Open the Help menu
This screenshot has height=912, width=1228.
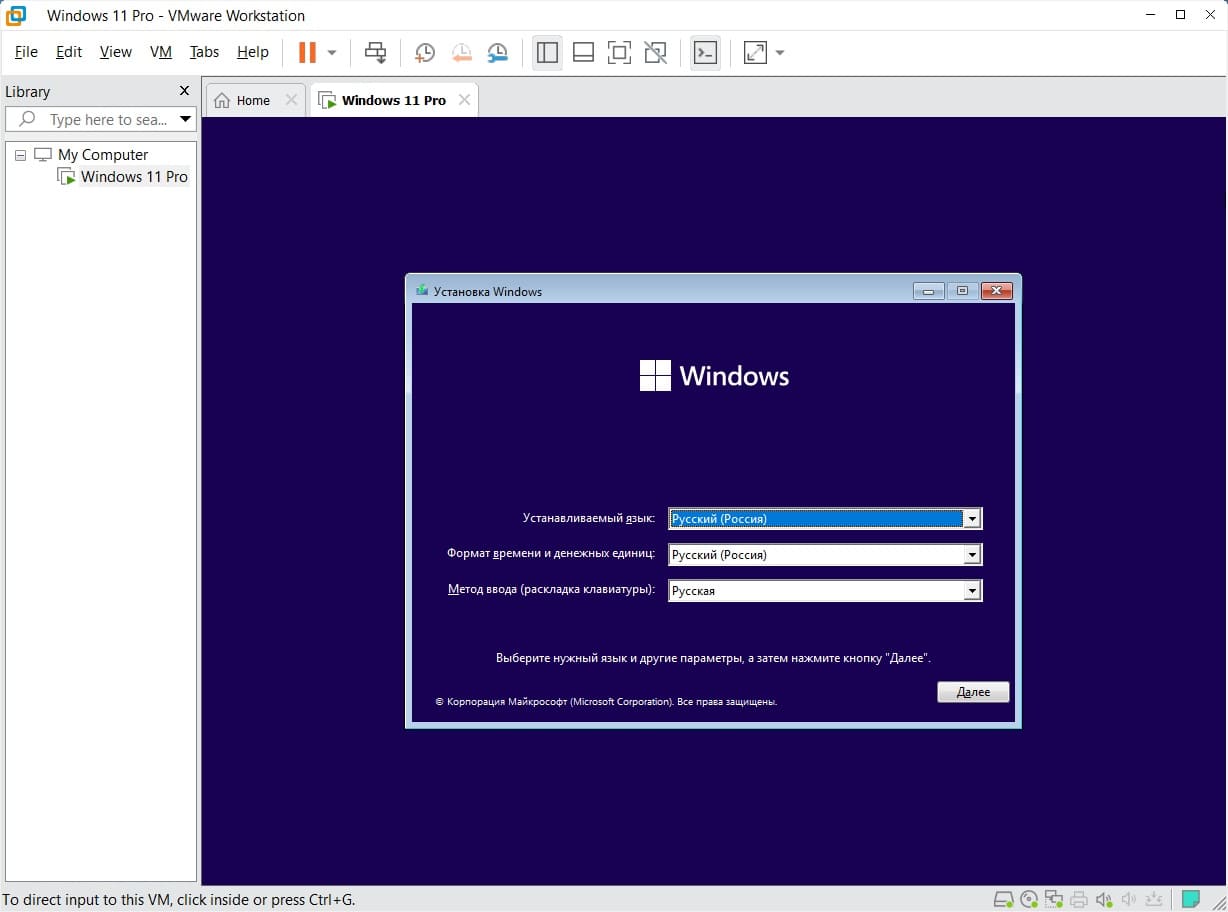pos(253,52)
